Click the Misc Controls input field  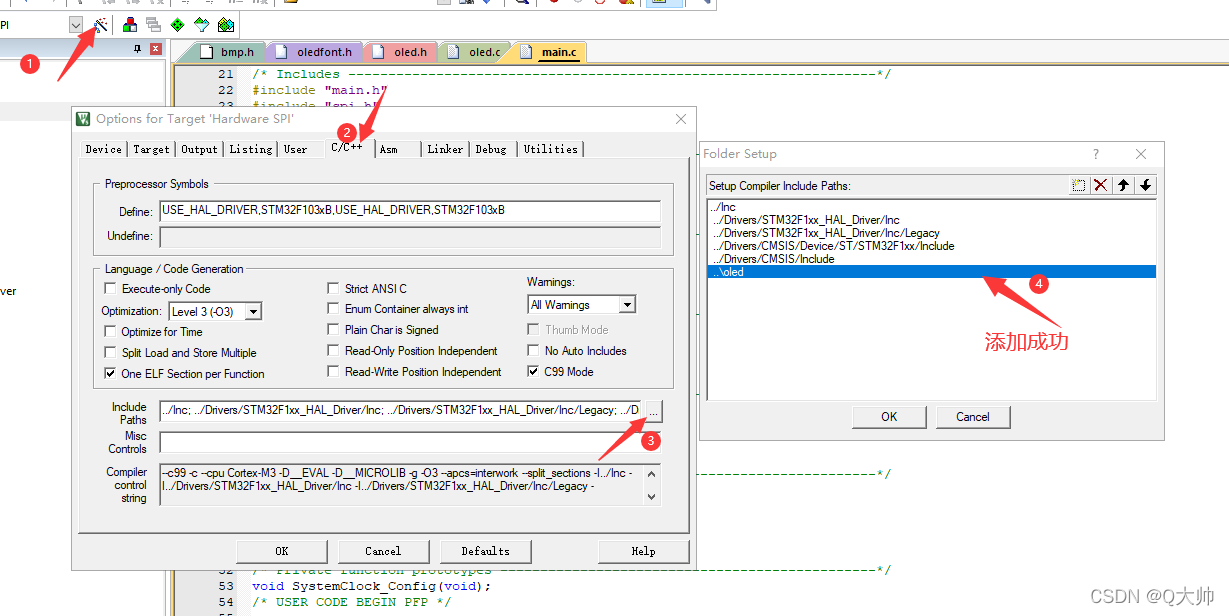(x=410, y=441)
